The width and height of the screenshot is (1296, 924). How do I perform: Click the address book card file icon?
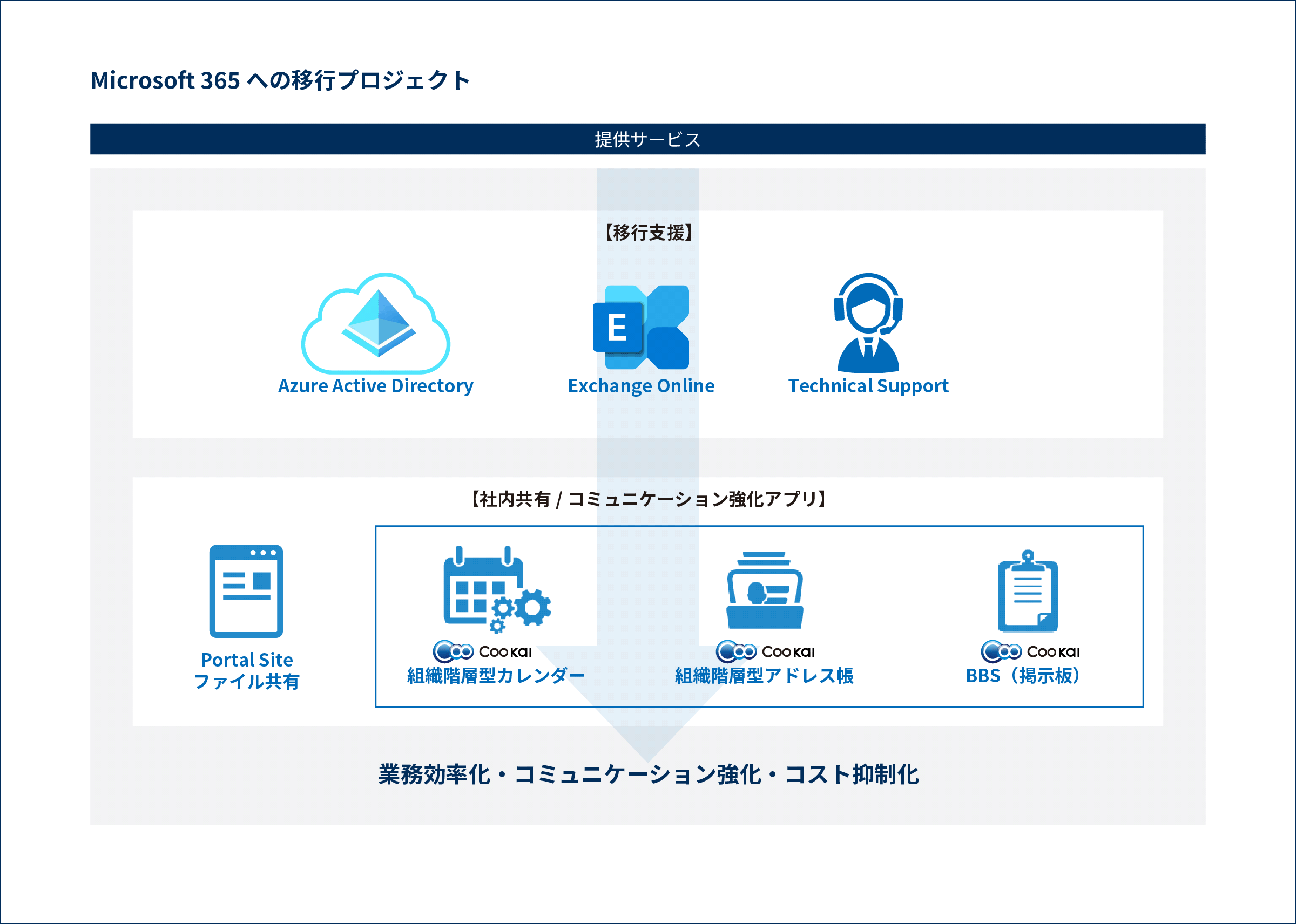point(765,590)
